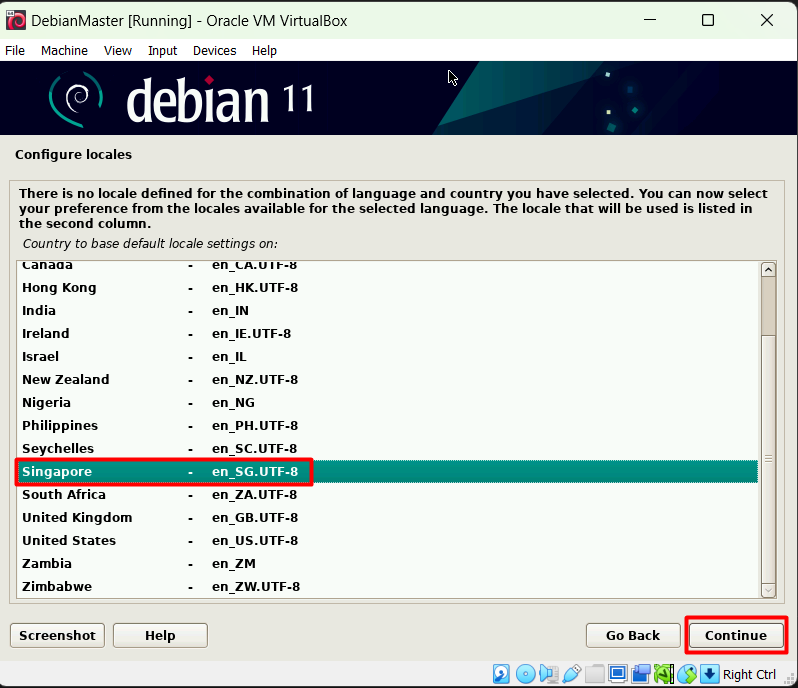798x688 pixels.
Task: Open the File menu
Action: click(x=15, y=51)
